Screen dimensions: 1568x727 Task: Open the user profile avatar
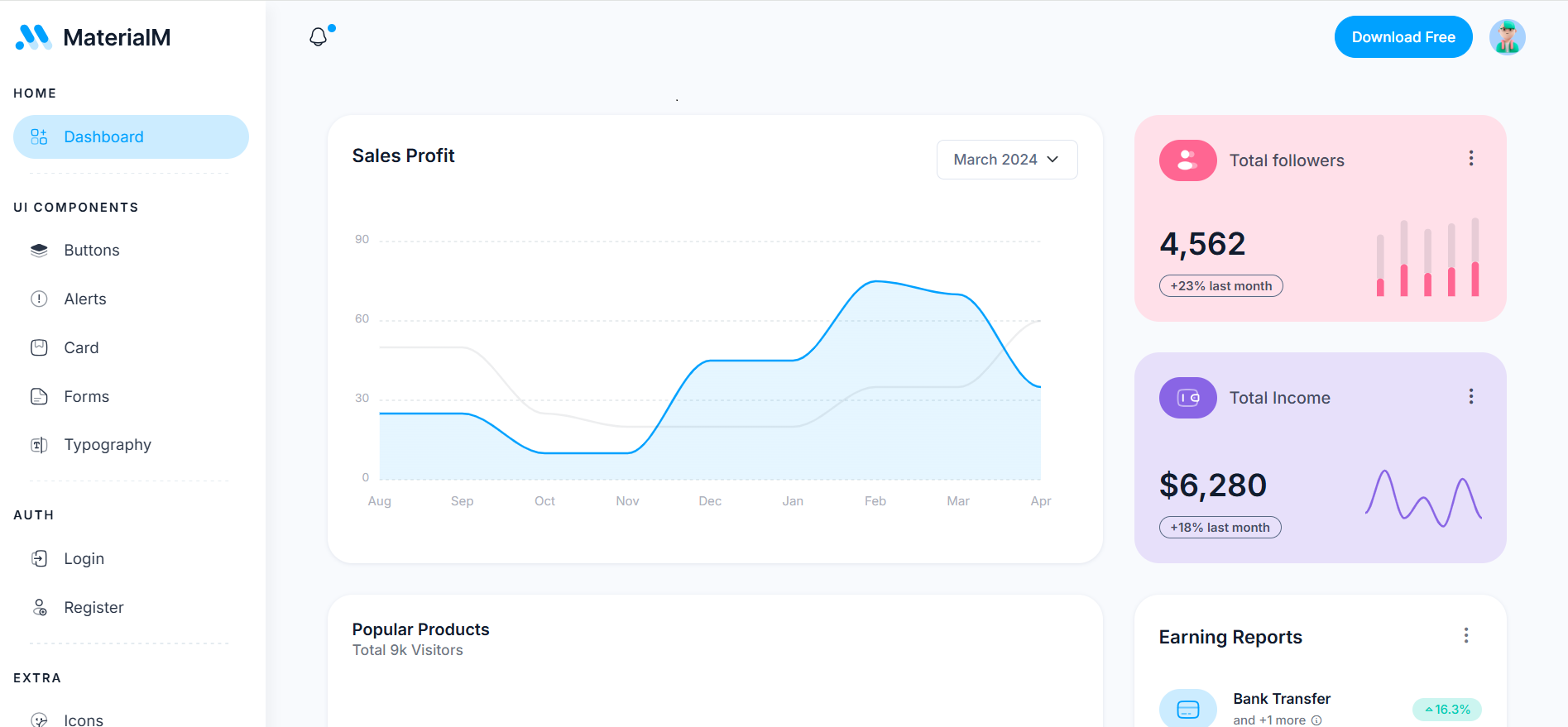(1507, 37)
